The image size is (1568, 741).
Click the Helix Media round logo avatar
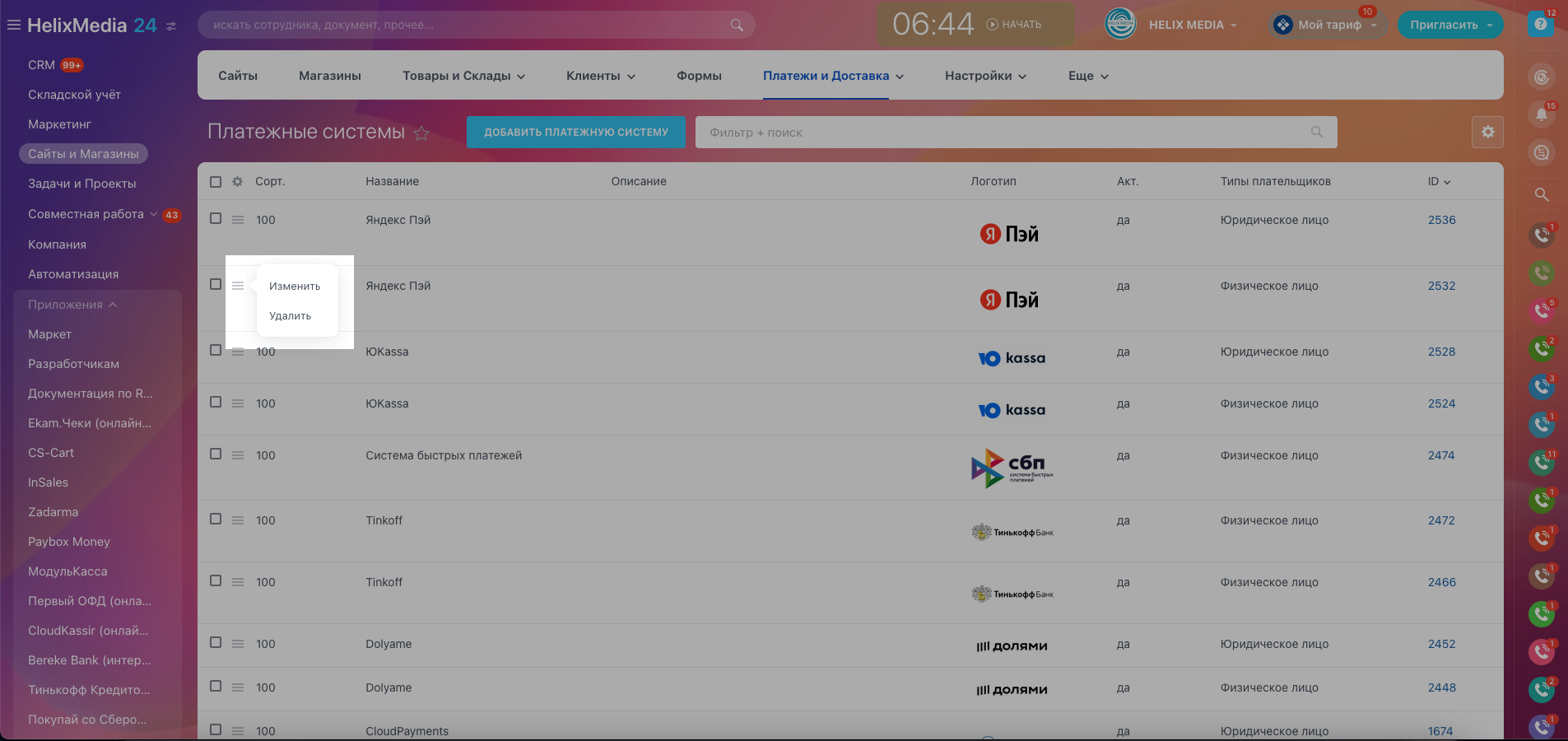coord(1120,25)
